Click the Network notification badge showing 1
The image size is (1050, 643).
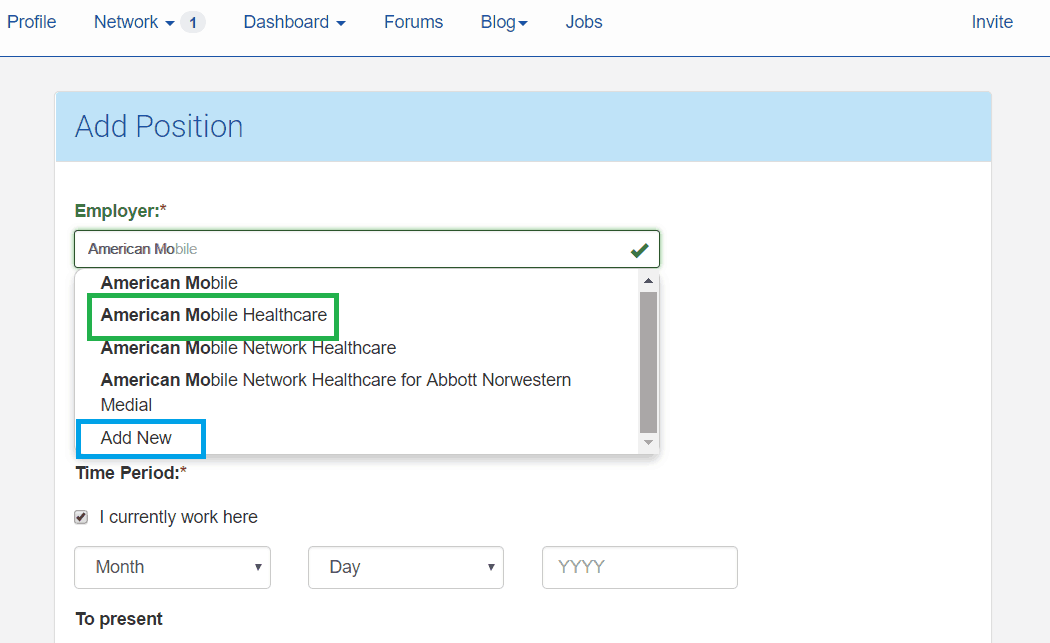(193, 23)
